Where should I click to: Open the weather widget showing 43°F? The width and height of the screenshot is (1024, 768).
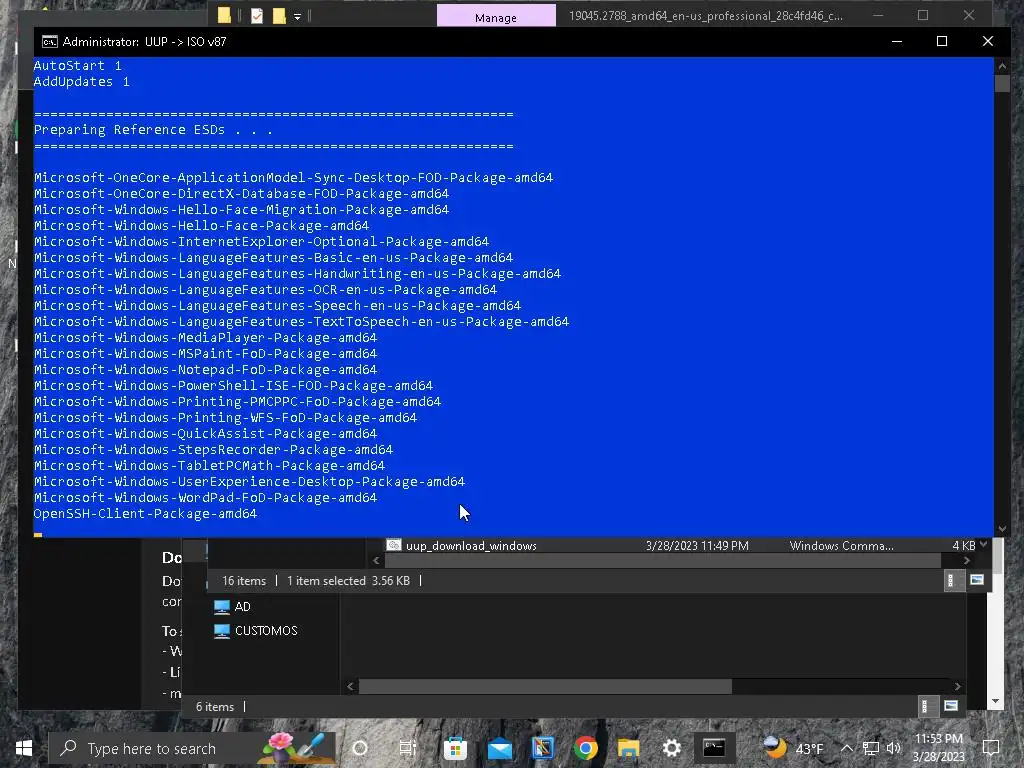793,748
